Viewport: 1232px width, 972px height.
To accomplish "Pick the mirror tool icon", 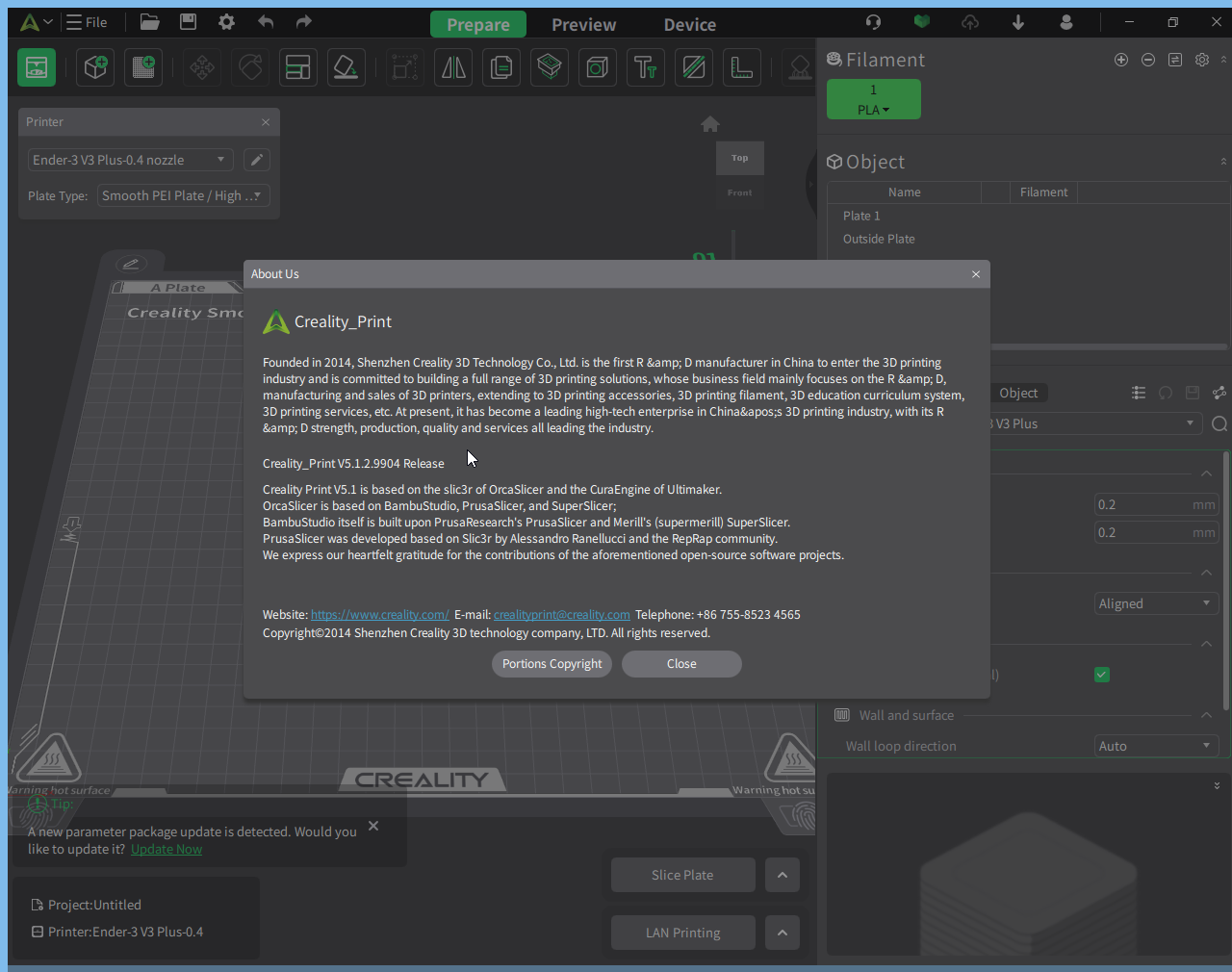I will (x=453, y=67).
